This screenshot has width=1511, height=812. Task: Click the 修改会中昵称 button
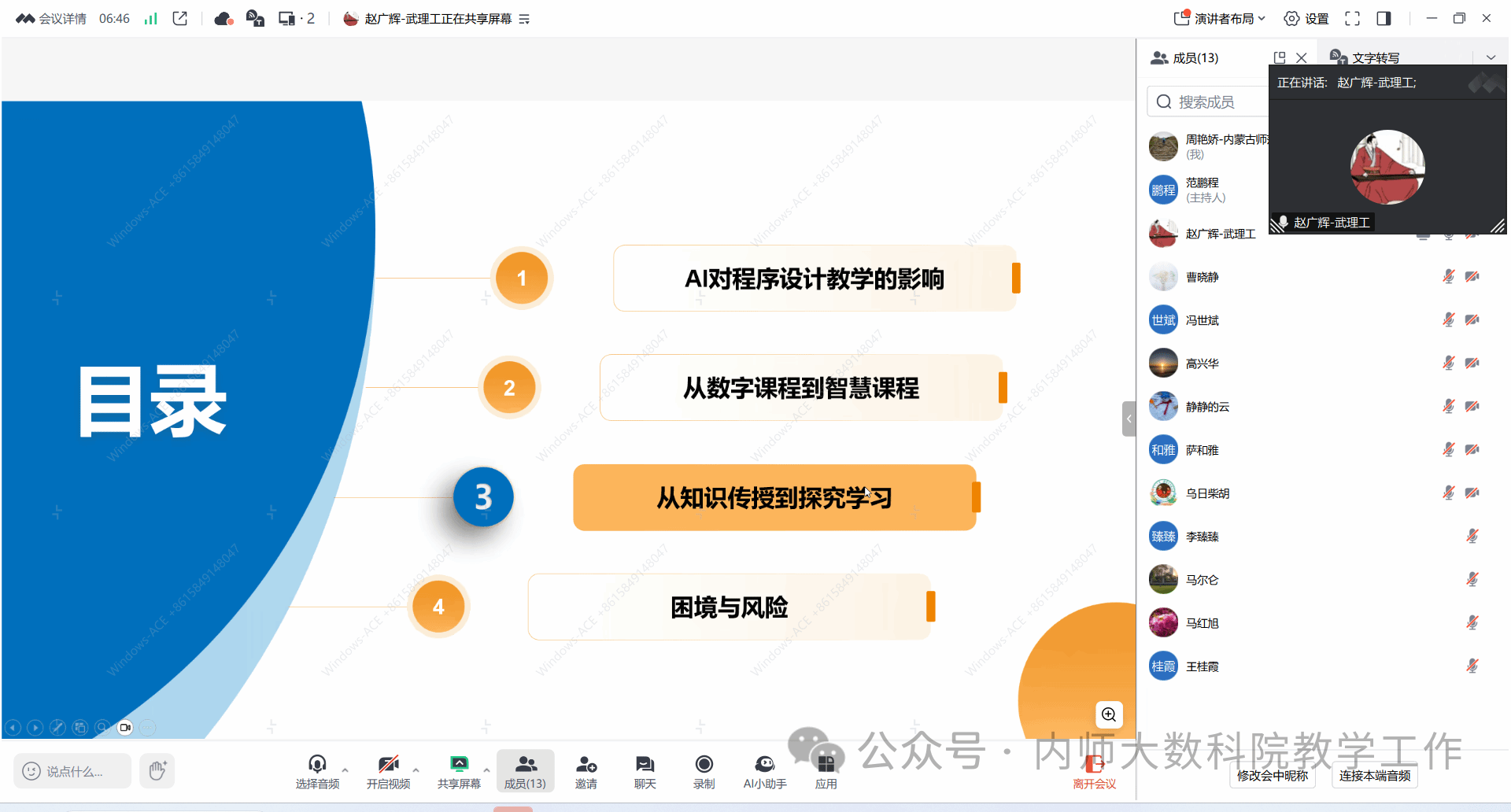coord(1272,776)
